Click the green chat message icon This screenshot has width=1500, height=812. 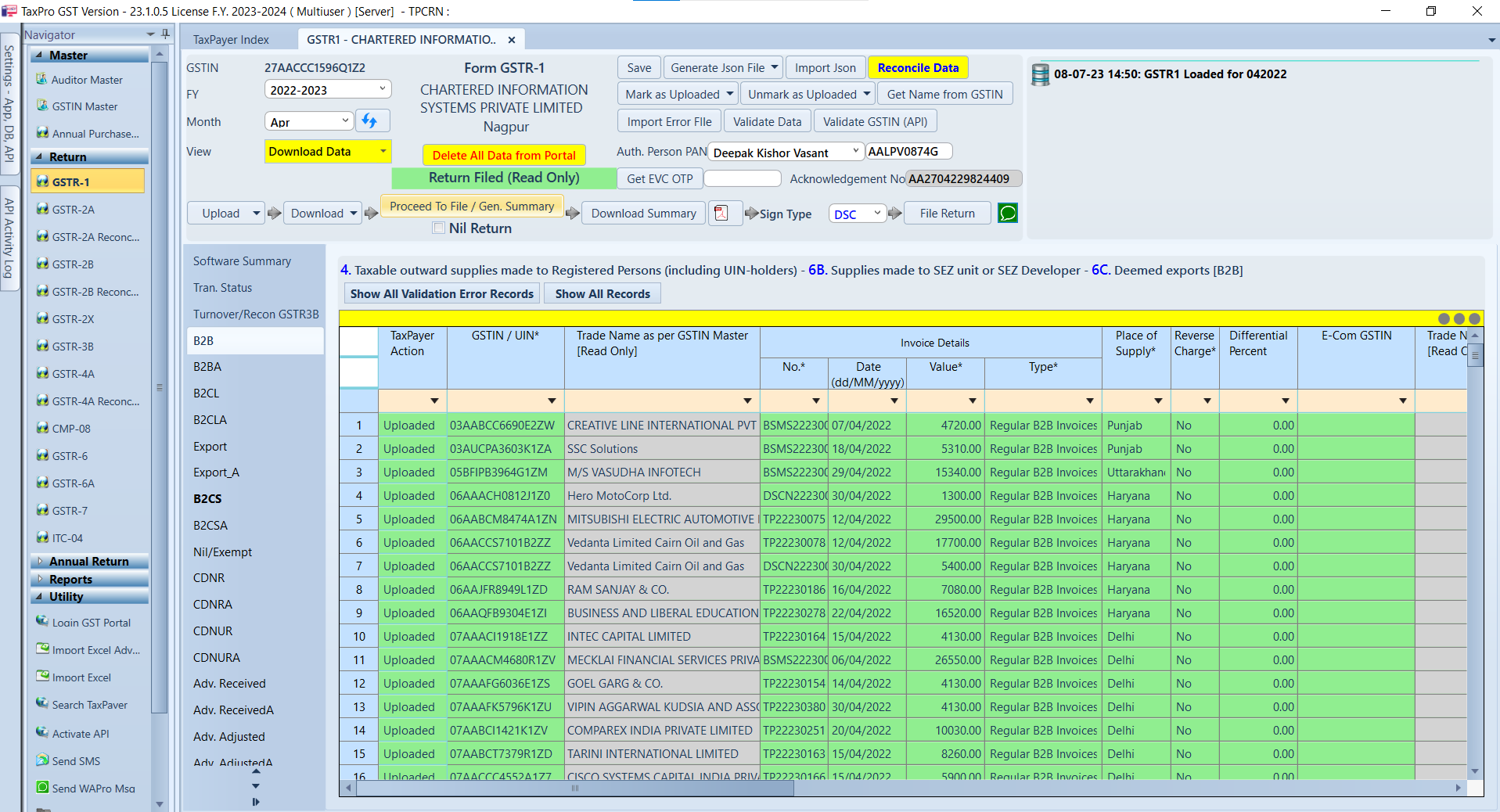pos(1008,213)
